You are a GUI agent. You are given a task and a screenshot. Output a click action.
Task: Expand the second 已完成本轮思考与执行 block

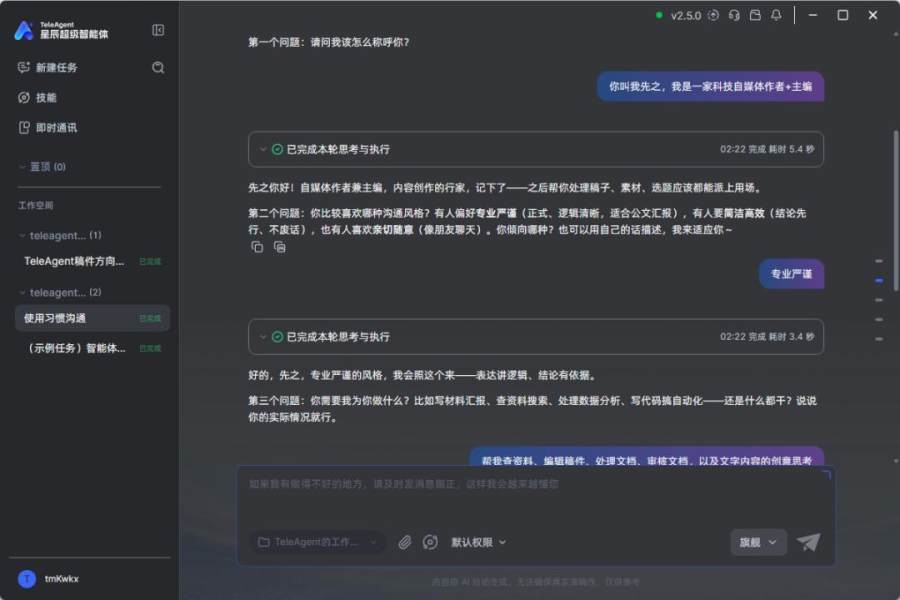point(536,336)
